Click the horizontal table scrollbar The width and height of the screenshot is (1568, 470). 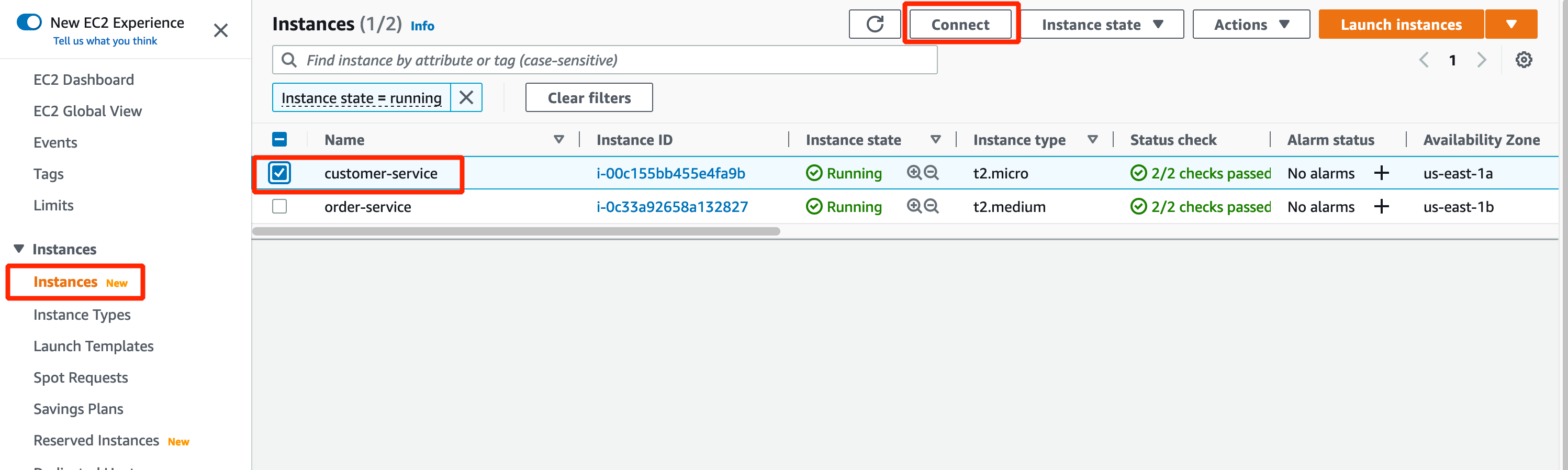point(516,231)
